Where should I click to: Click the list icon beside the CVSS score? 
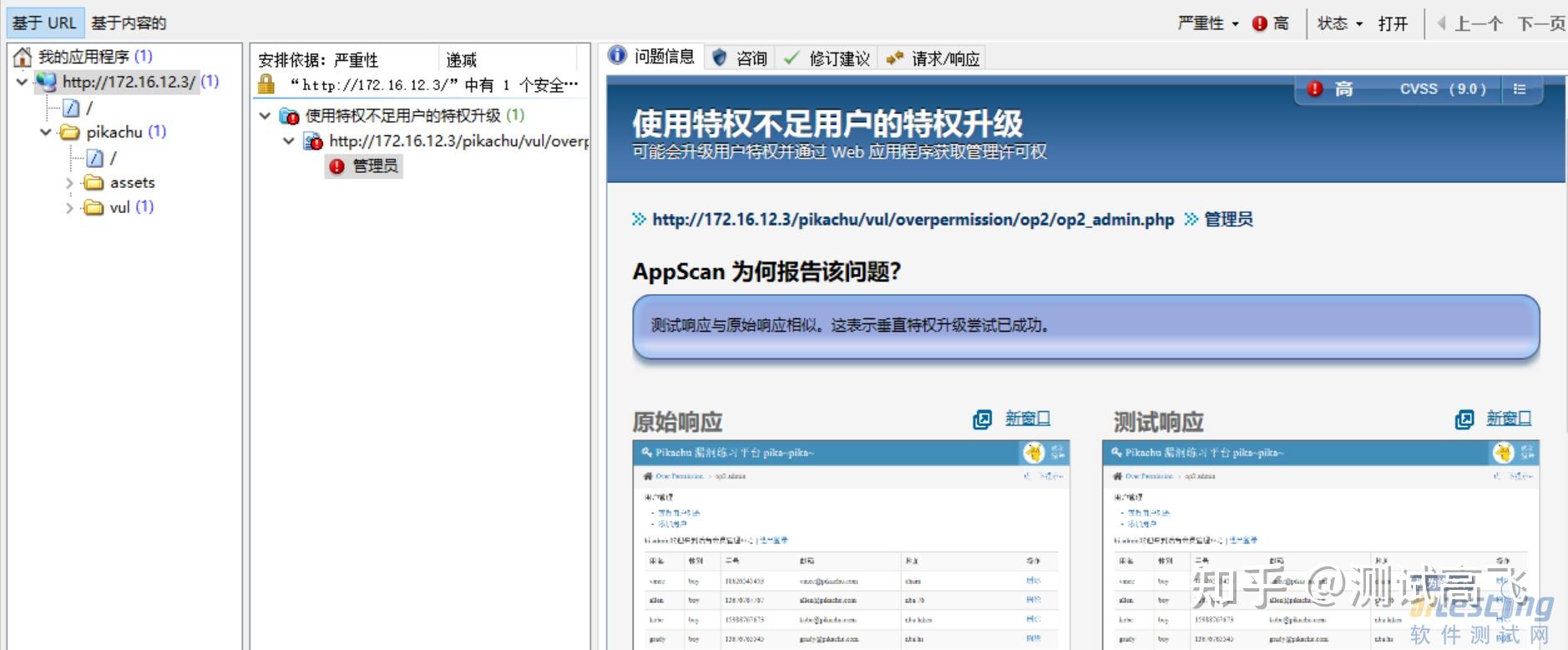(x=1520, y=89)
